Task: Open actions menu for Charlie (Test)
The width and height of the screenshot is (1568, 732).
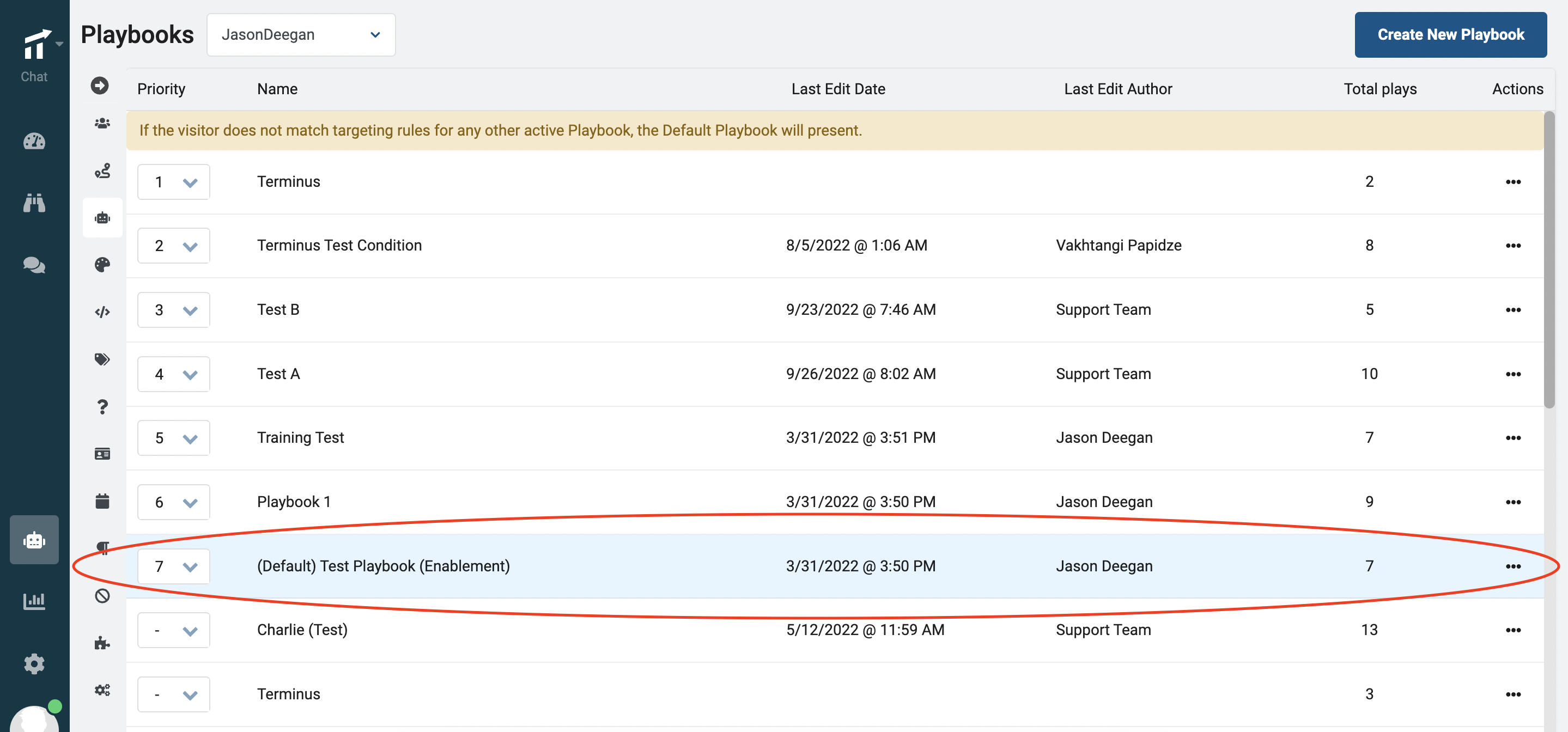Action: (x=1513, y=630)
